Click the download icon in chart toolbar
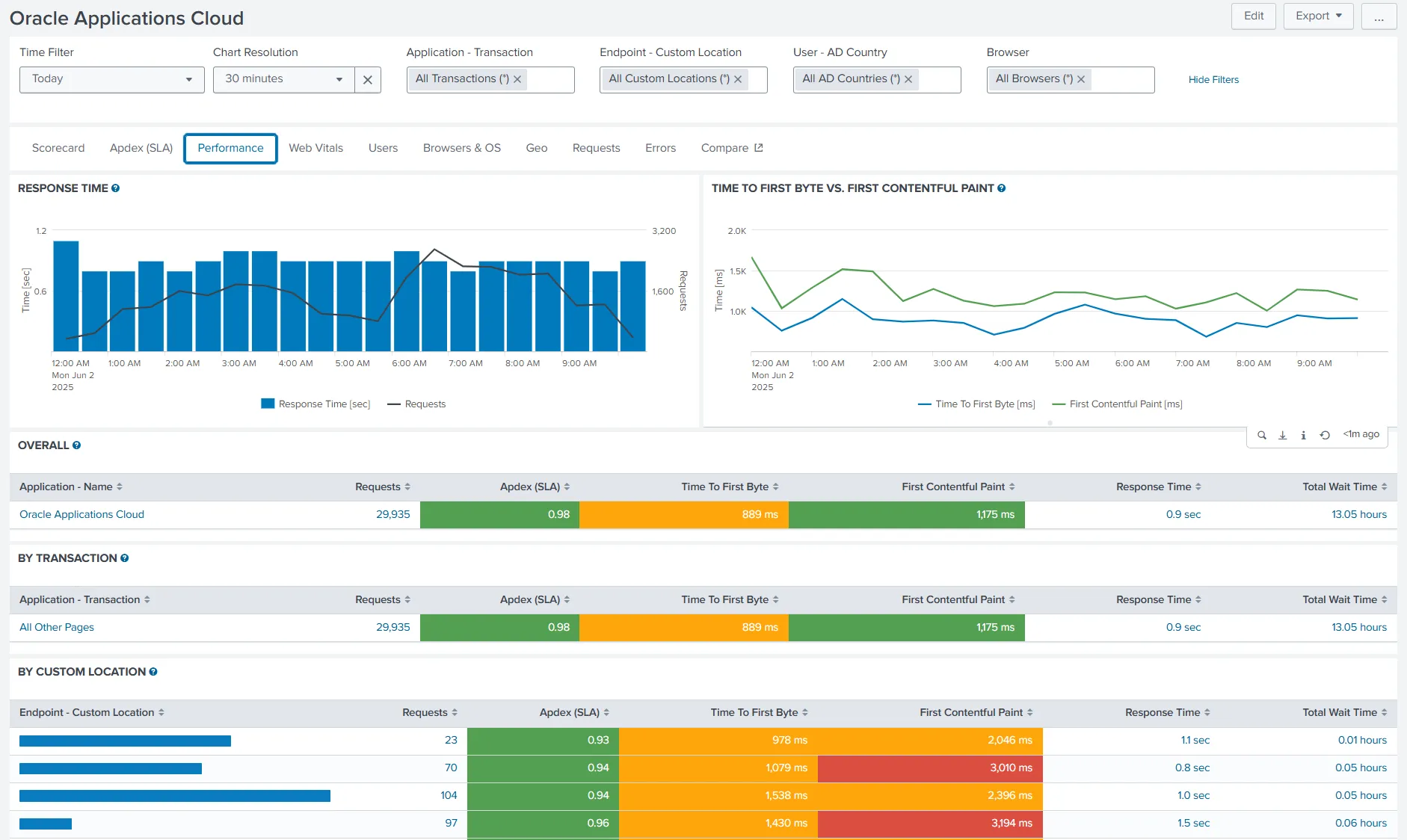The width and height of the screenshot is (1407, 840). click(x=1283, y=435)
